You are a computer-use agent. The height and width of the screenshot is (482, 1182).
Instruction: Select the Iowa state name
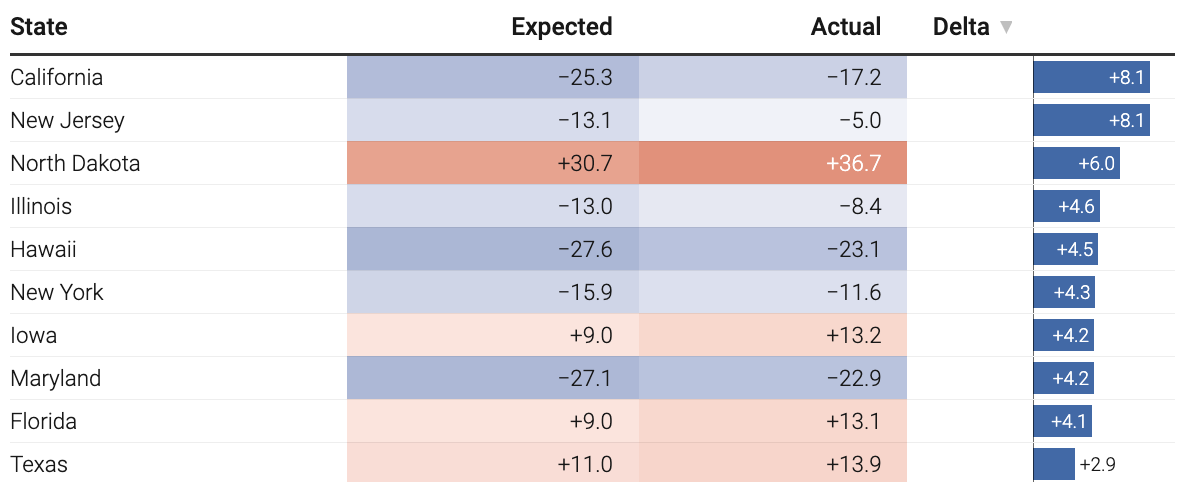click(x=34, y=336)
